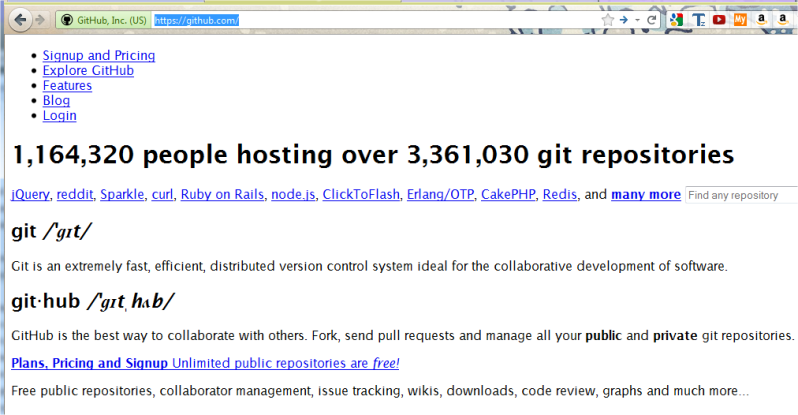Bookmark this page with the star icon

click(608, 20)
